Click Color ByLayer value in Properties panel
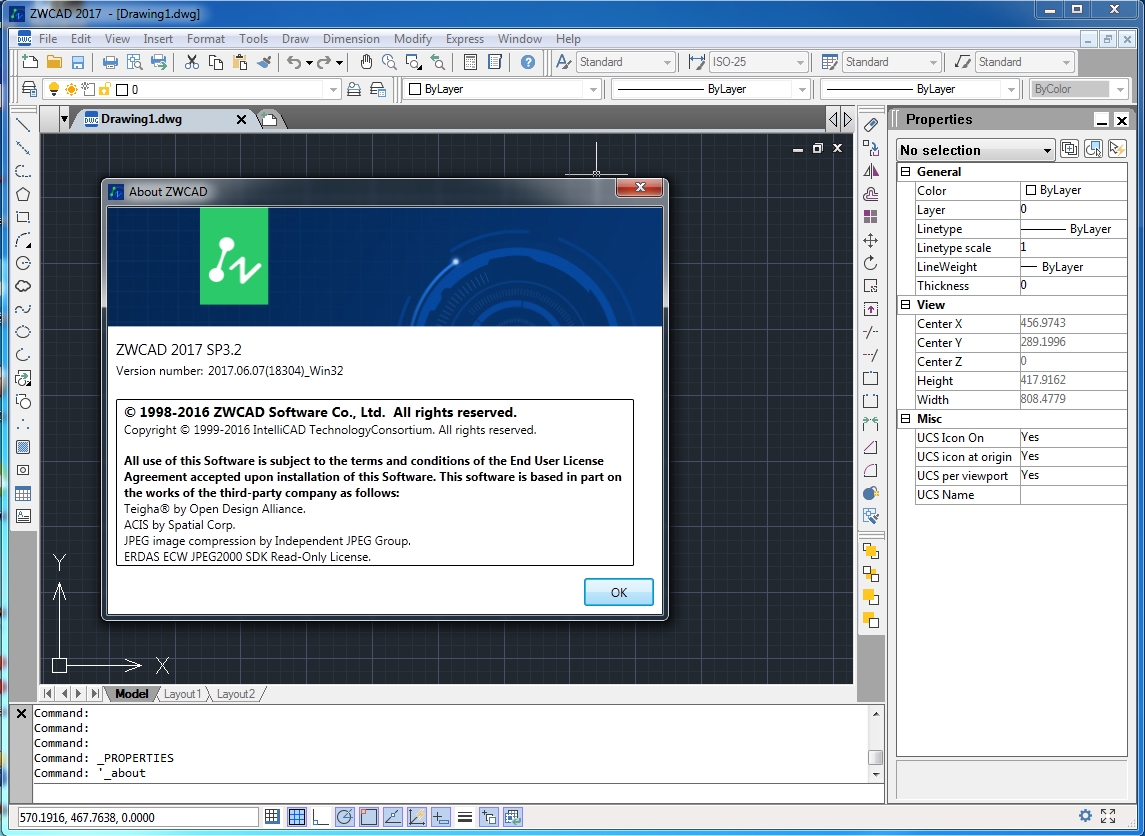 click(x=1073, y=191)
